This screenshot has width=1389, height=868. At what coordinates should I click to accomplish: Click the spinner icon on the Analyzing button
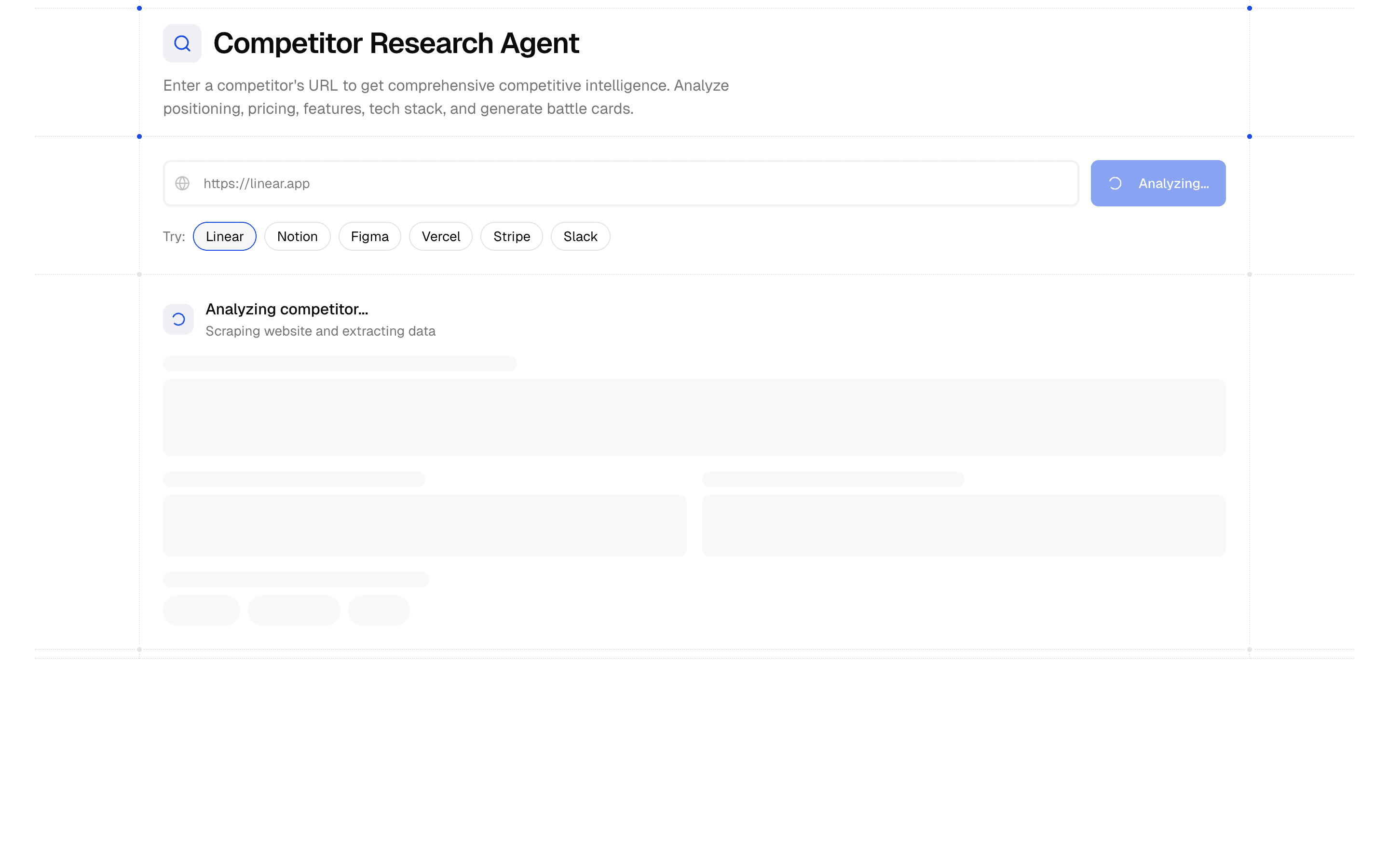pyautogui.click(x=1115, y=183)
